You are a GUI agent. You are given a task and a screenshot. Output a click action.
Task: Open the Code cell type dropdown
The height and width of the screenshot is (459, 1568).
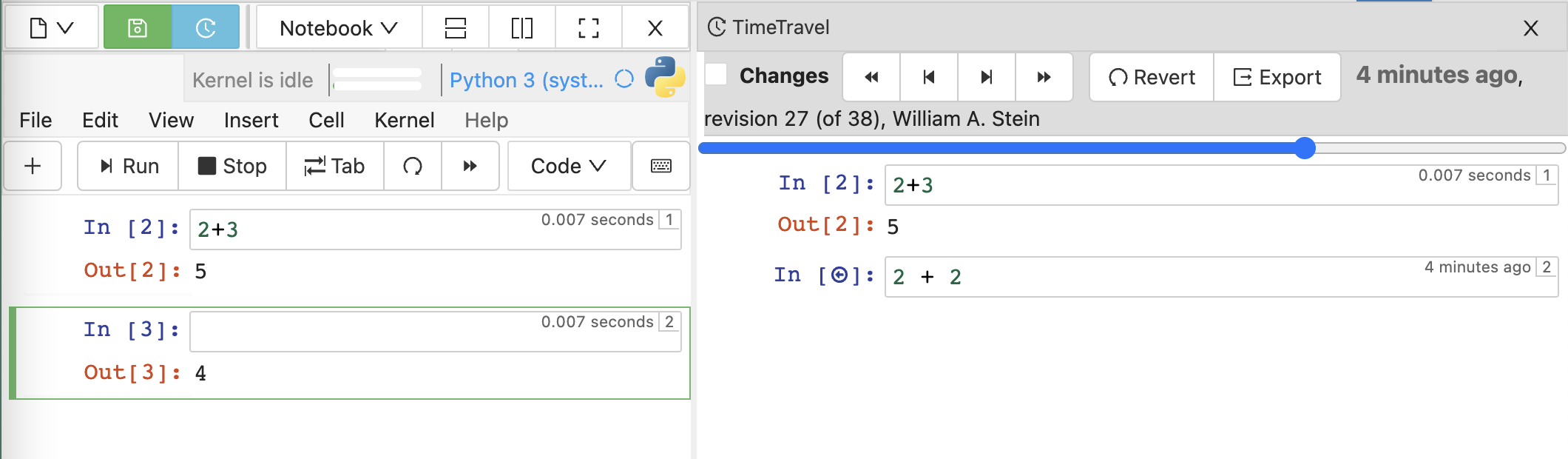pos(568,166)
